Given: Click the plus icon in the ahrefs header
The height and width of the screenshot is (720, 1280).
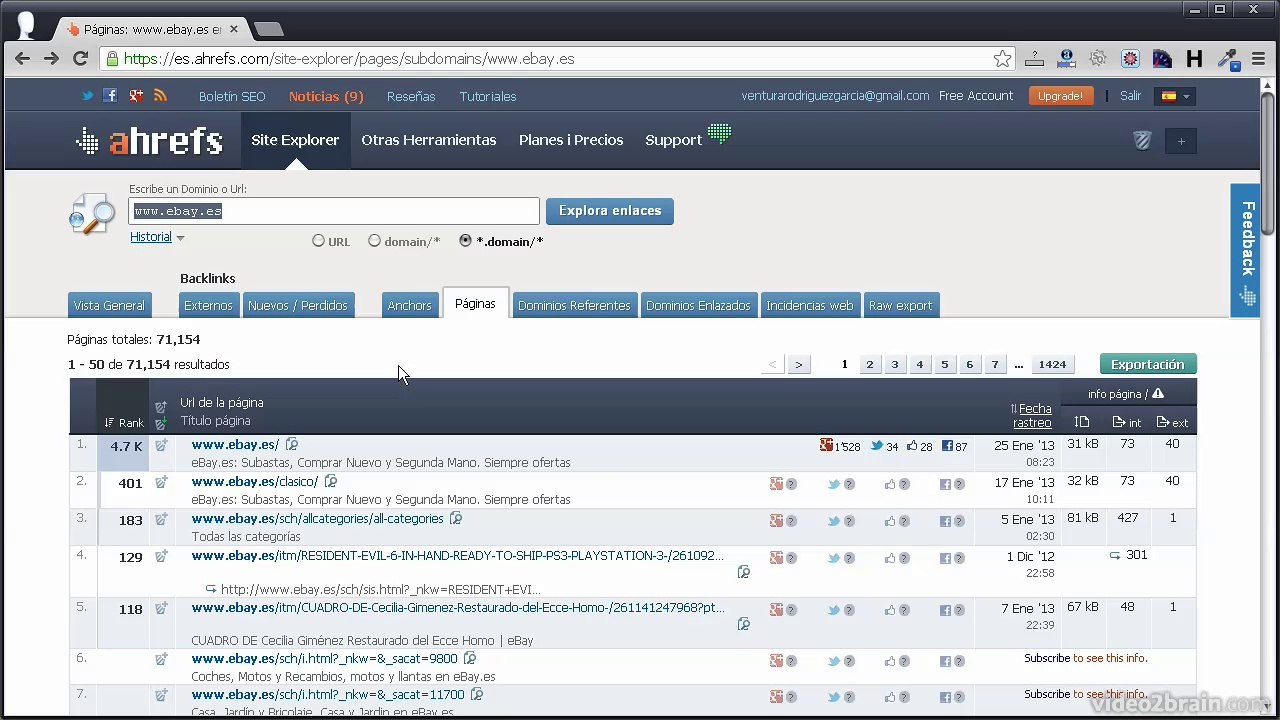Looking at the screenshot, I should 1181,141.
